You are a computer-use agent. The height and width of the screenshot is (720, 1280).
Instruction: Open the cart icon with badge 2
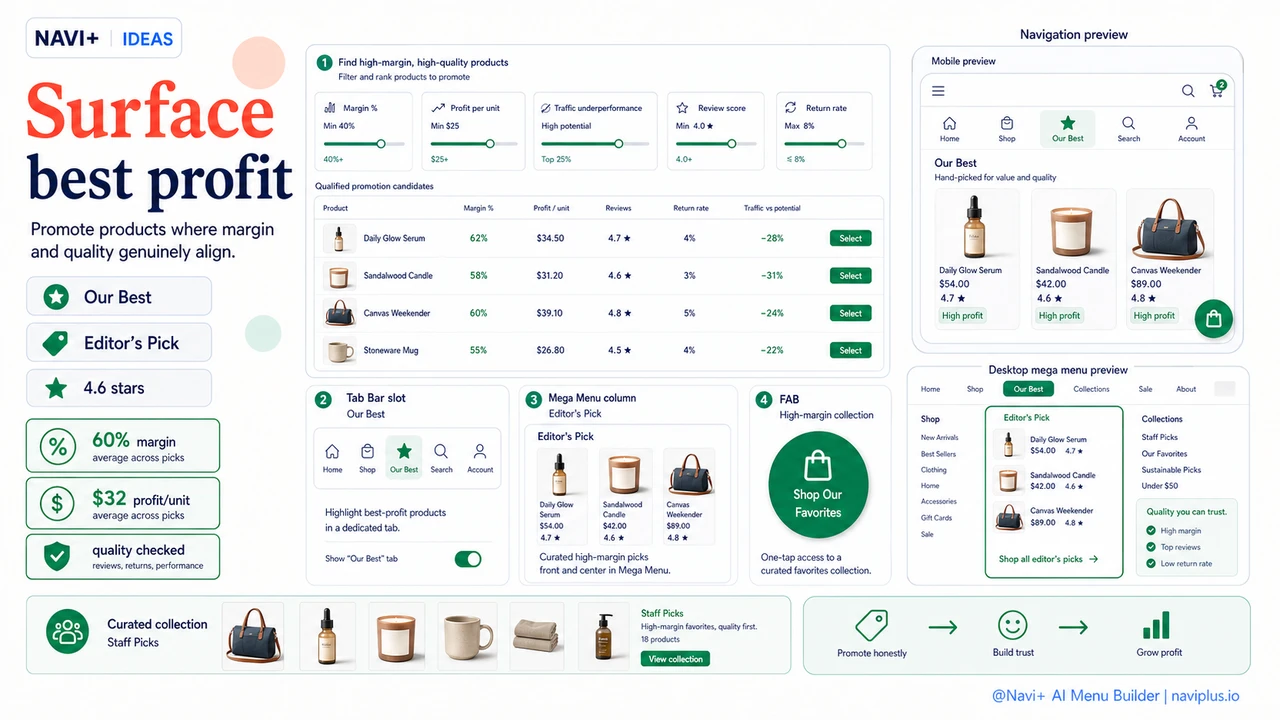click(x=1217, y=90)
